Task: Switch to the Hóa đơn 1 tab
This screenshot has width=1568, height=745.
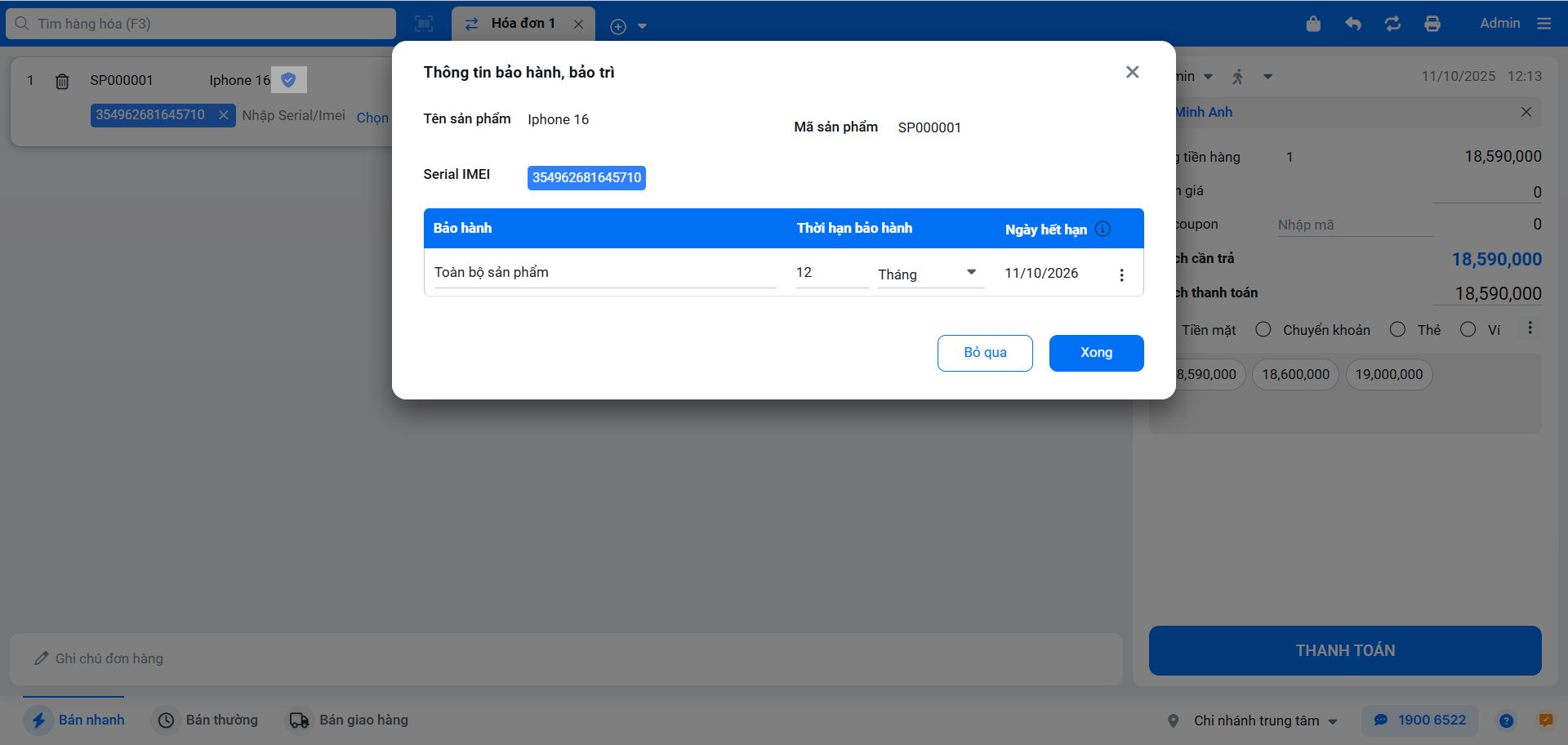Action: click(522, 24)
